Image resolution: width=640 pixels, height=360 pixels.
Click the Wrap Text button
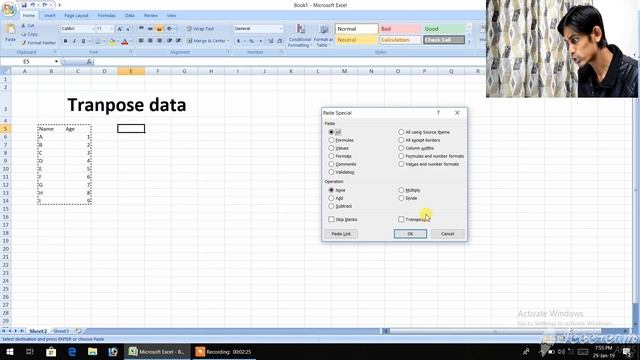pos(200,29)
